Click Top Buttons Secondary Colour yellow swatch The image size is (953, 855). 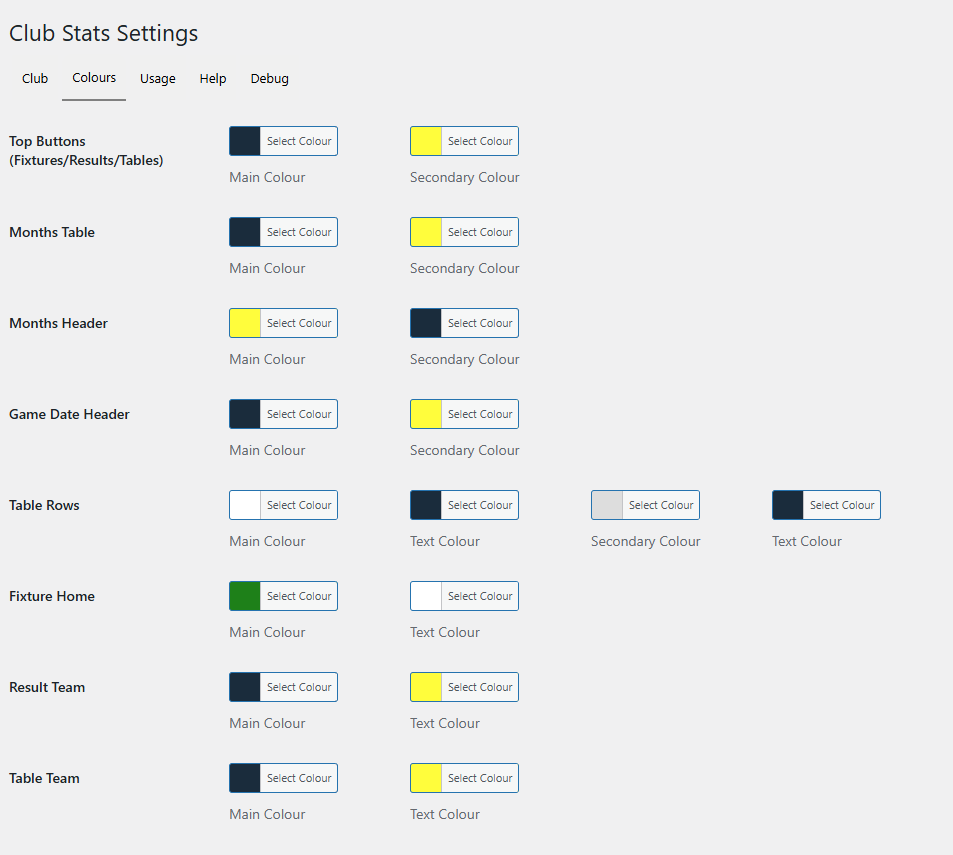[427, 141]
